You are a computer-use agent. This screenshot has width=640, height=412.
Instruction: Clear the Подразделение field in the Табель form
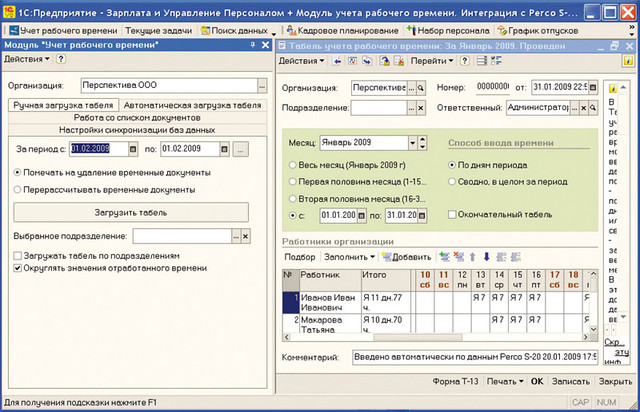point(421,108)
